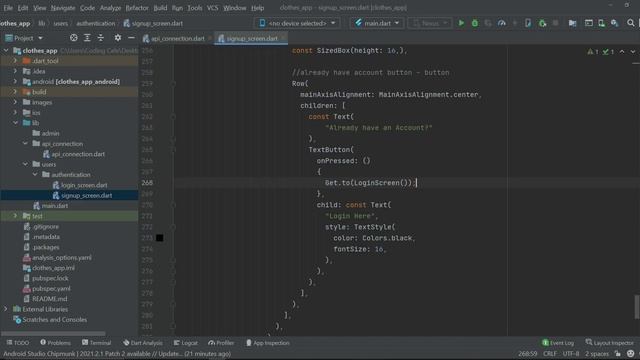The height and width of the screenshot is (360, 640).
Task: Click the Android Studio update notification text
Action: [117, 354]
